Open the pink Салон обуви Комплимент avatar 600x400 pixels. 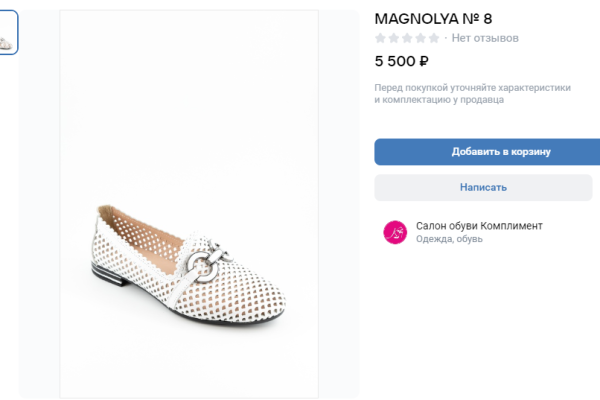click(395, 232)
